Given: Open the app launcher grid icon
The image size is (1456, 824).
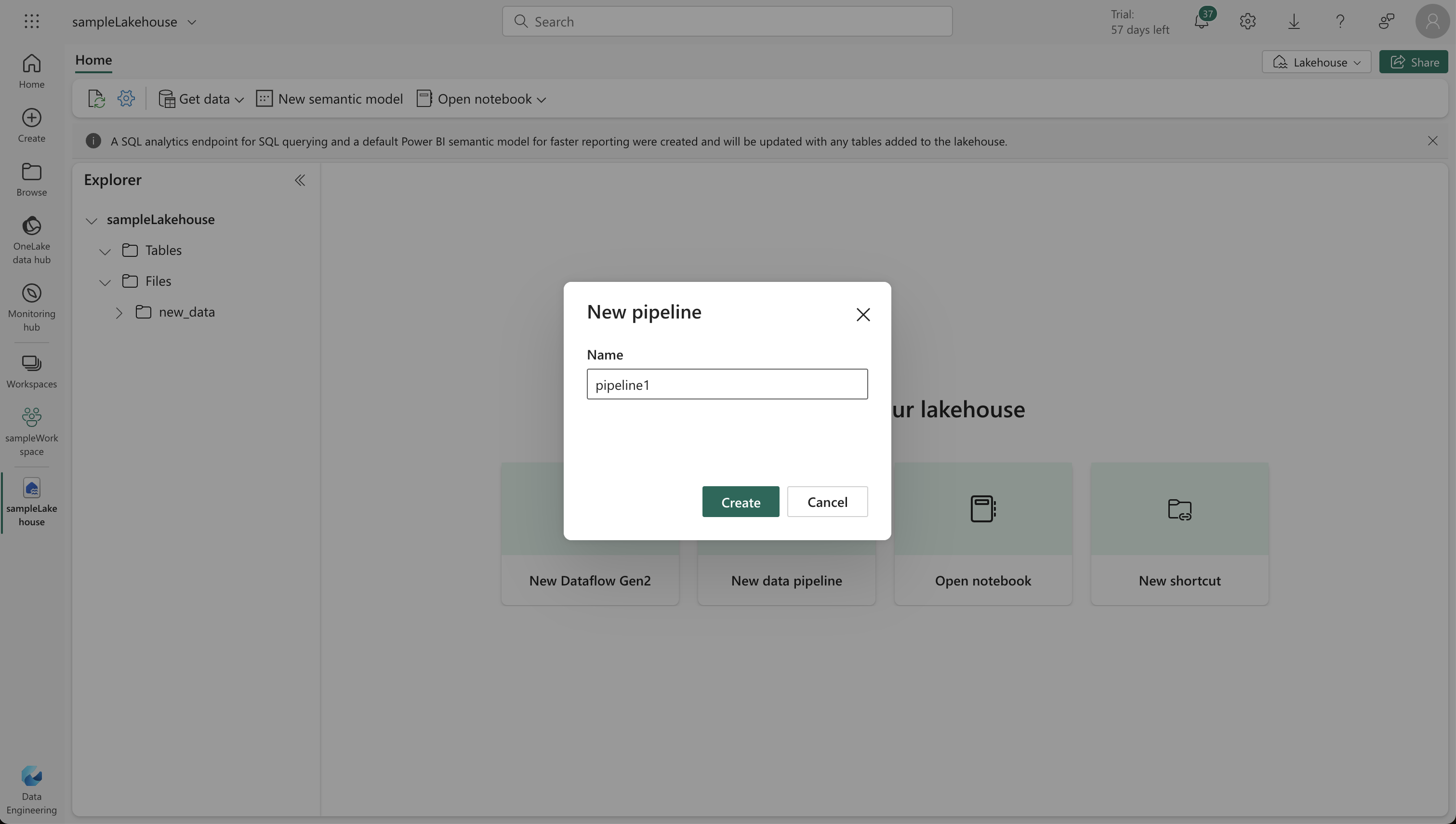Looking at the screenshot, I should pyautogui.click(x=32, y=22).
